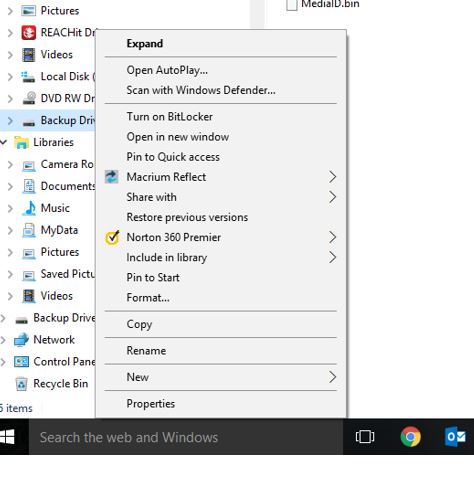Expand the Camera Roll tree node
The width and height of the screenshot is (474, 487).
point(10,164)
